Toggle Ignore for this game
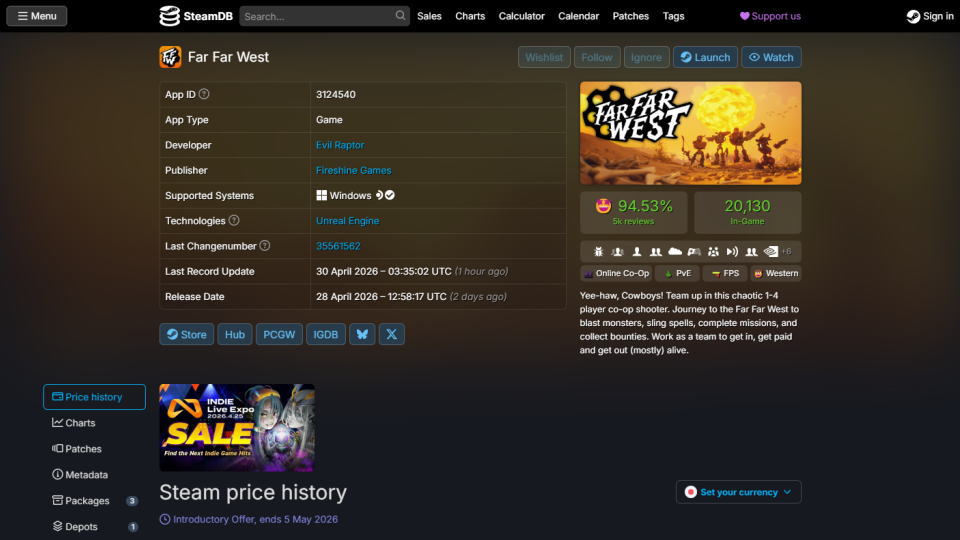960x540 pixels. click(646, 57)
